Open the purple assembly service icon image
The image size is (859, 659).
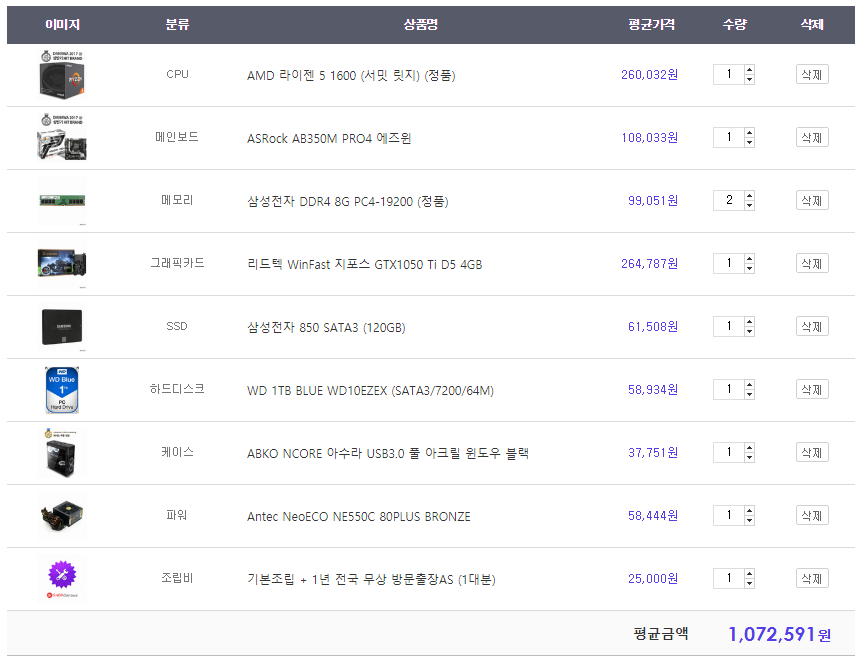tap(62, 579)
